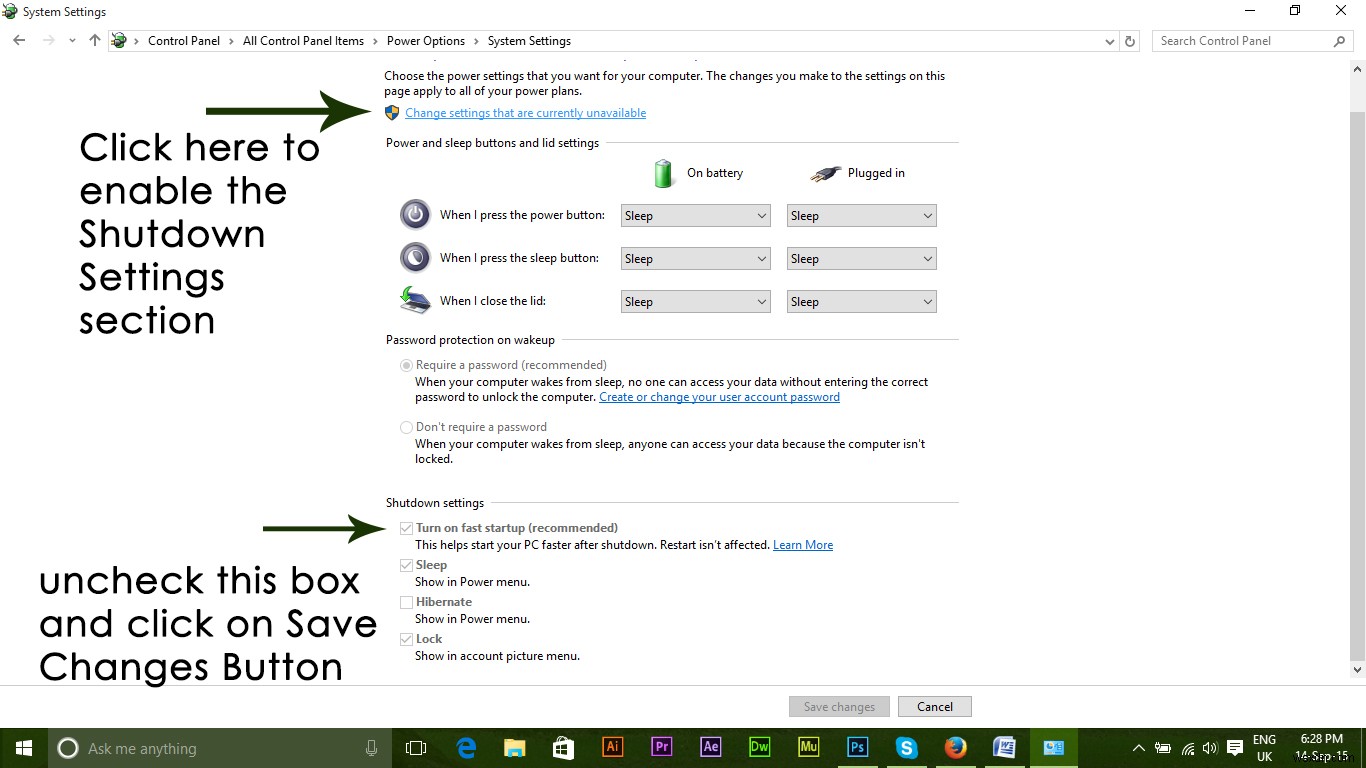The width and height of the screenshot is (1366, 768).
Task: Click vertical scrollbar down arrow
Action: (1357, 670)
